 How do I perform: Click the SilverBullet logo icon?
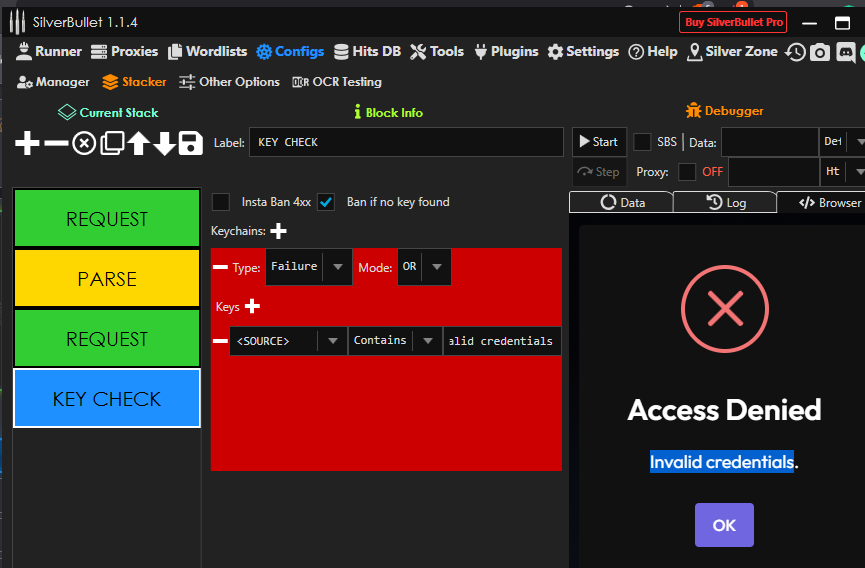[17, 22]
